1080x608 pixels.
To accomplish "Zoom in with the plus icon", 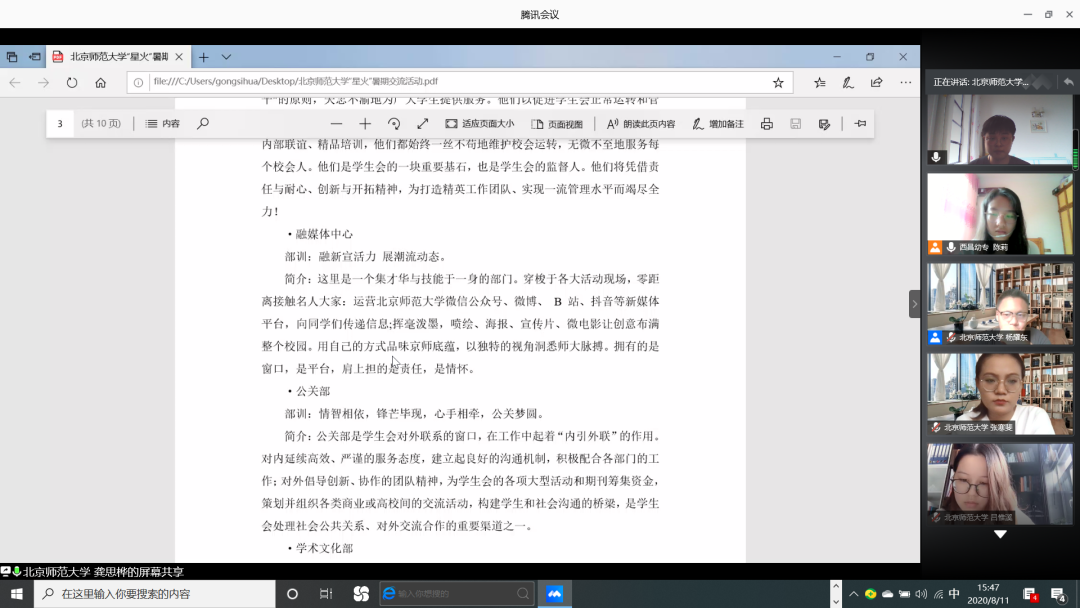I will click(x=365, y=124).
